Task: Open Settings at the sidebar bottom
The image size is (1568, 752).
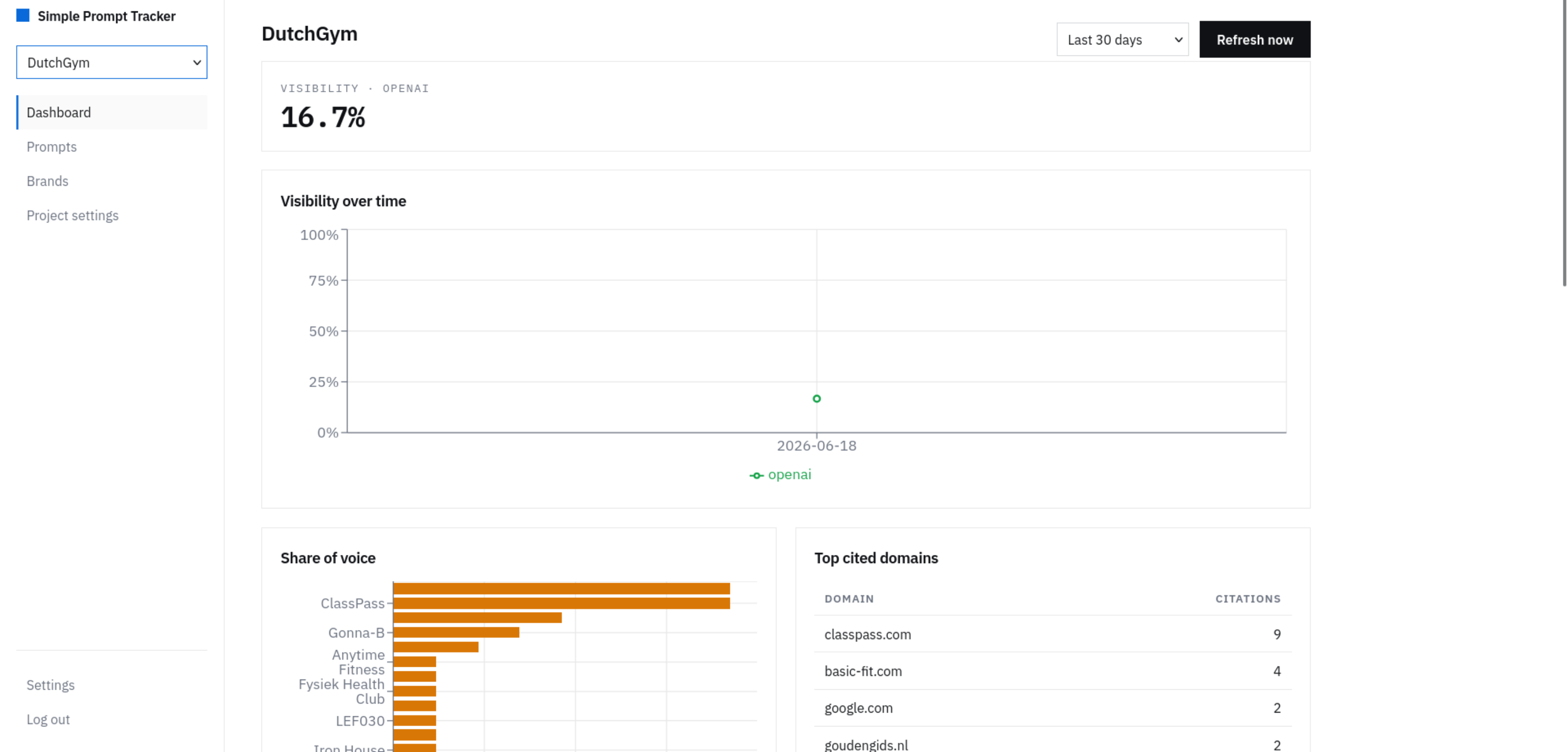Action: point(51,685)
